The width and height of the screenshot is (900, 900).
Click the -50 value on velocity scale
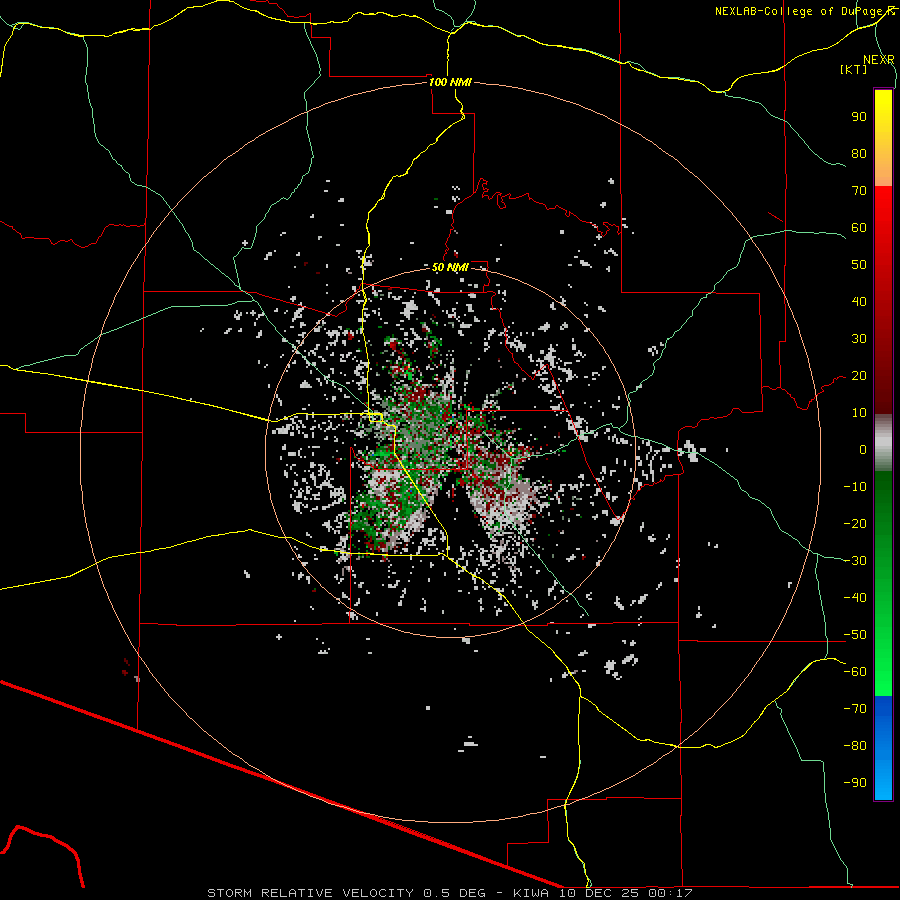(x=855, y=635)
